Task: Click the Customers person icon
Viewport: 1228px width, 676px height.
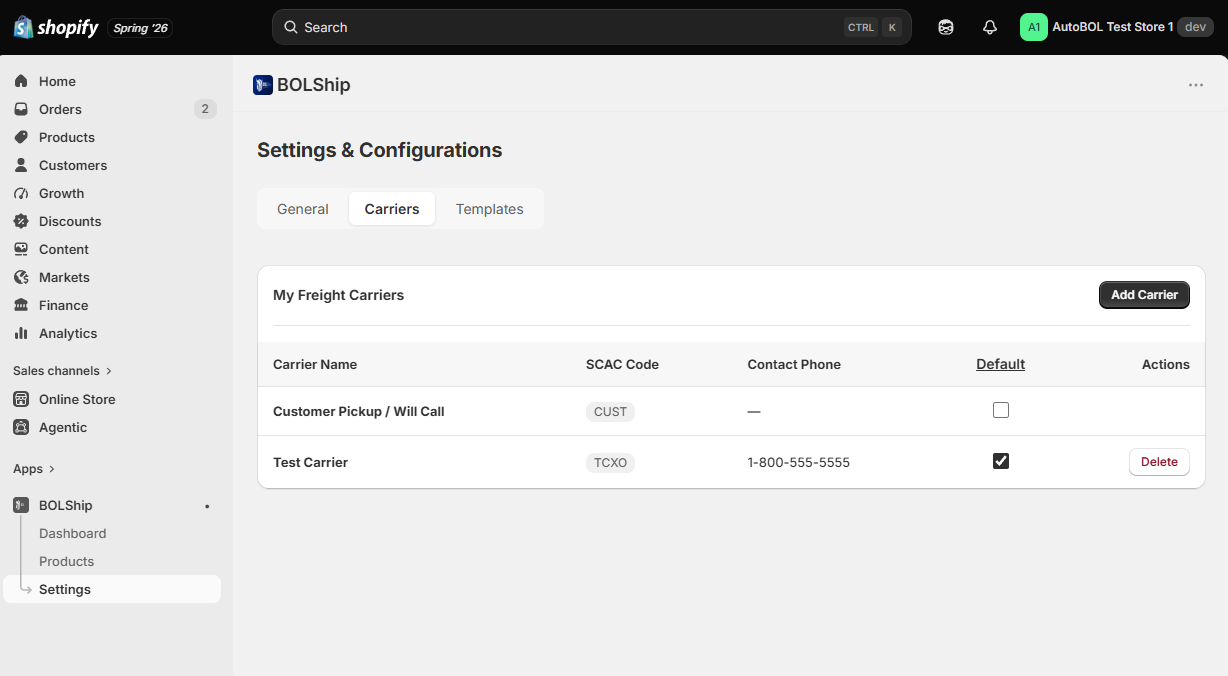Action: click(x=21, y=165)
